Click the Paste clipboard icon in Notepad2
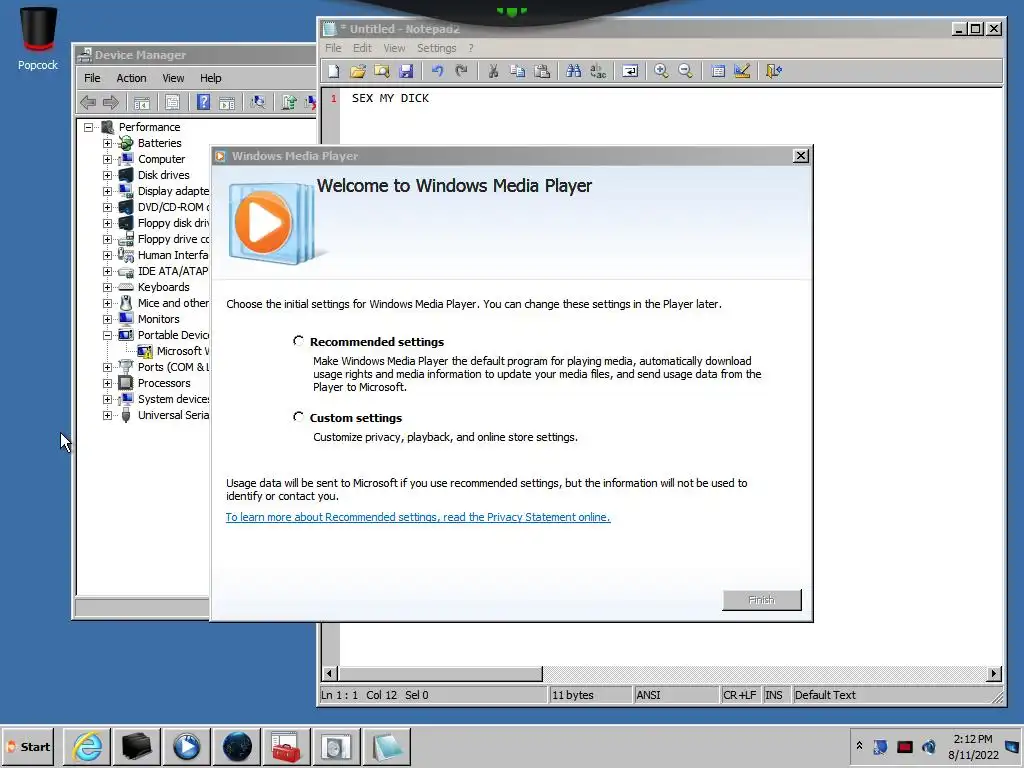Image resolution: width=1024 pixels, height=768 pixels. tap(541, 71)
